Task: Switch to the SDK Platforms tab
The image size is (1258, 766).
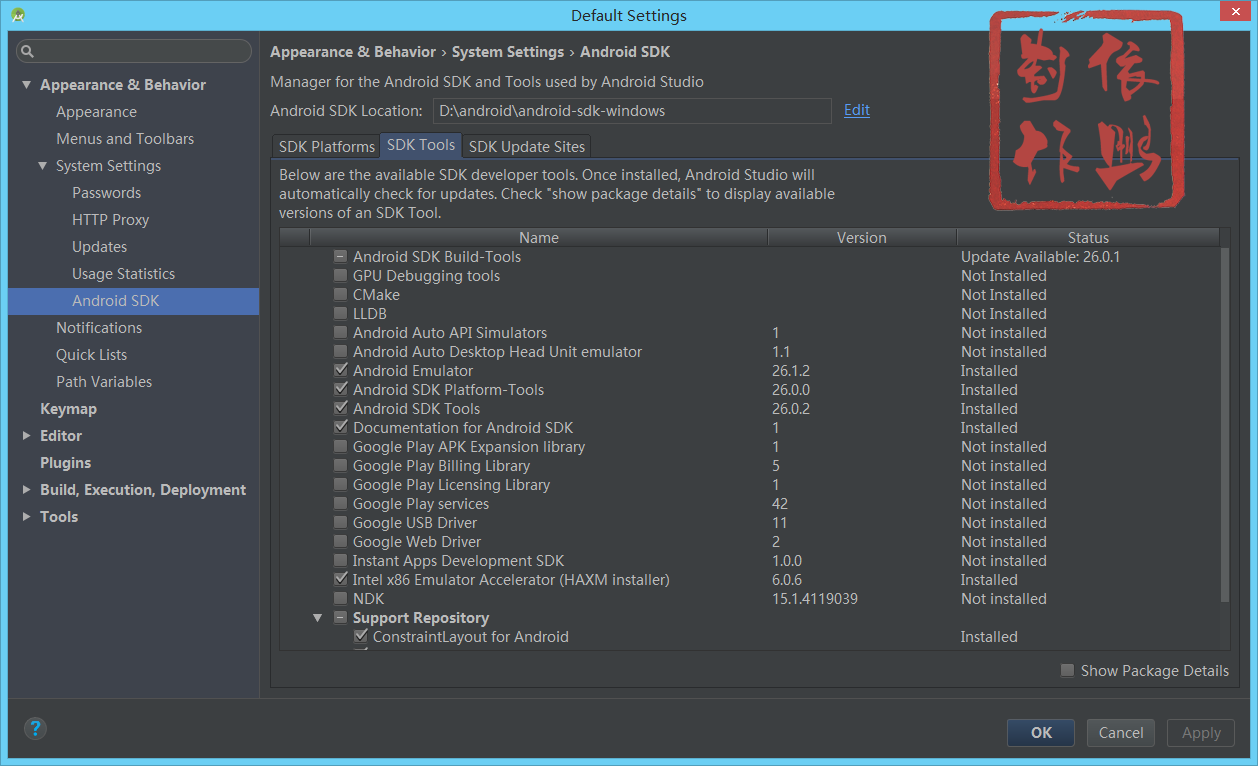Action: [x=326, y=146]
